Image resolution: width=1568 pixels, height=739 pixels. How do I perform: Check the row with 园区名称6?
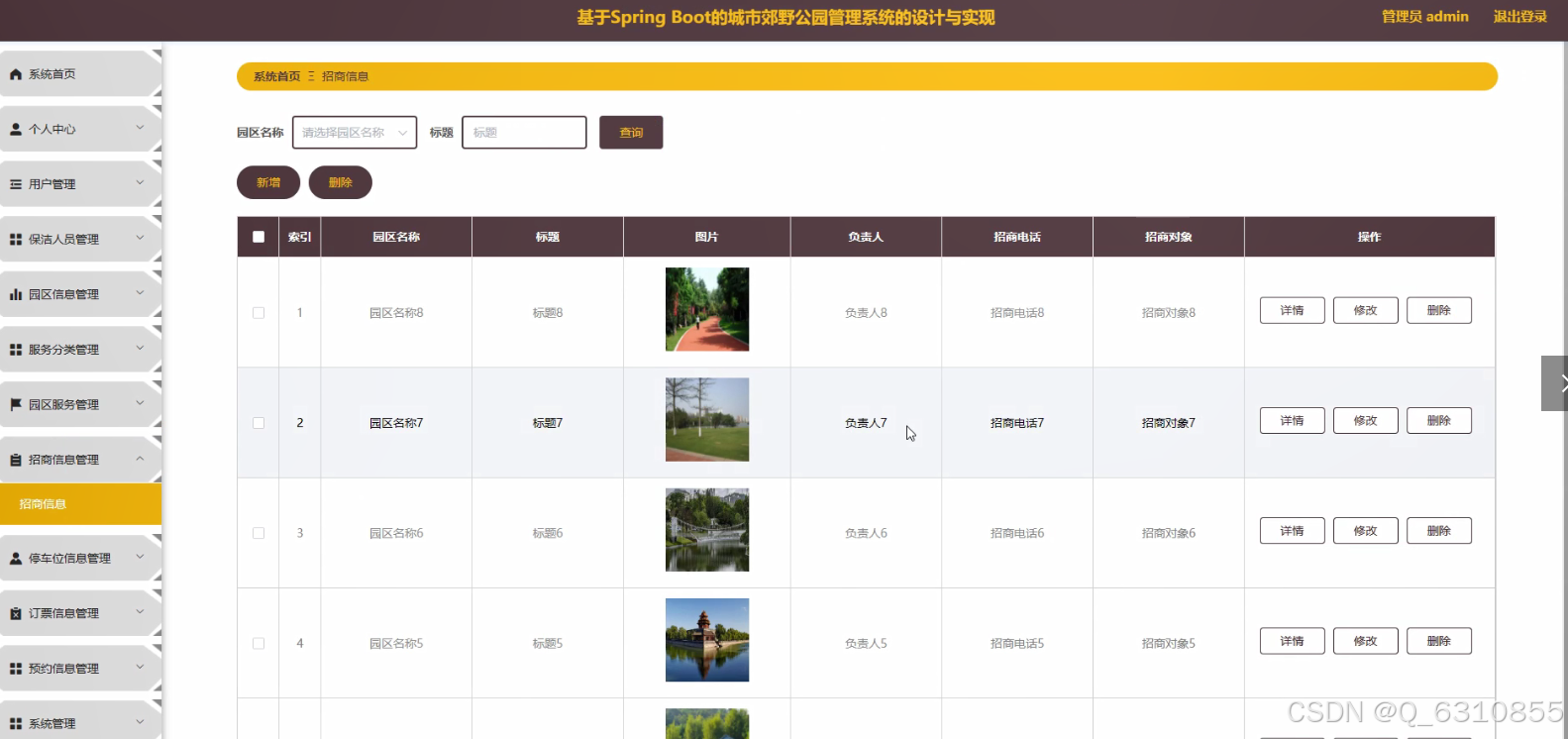259,533
